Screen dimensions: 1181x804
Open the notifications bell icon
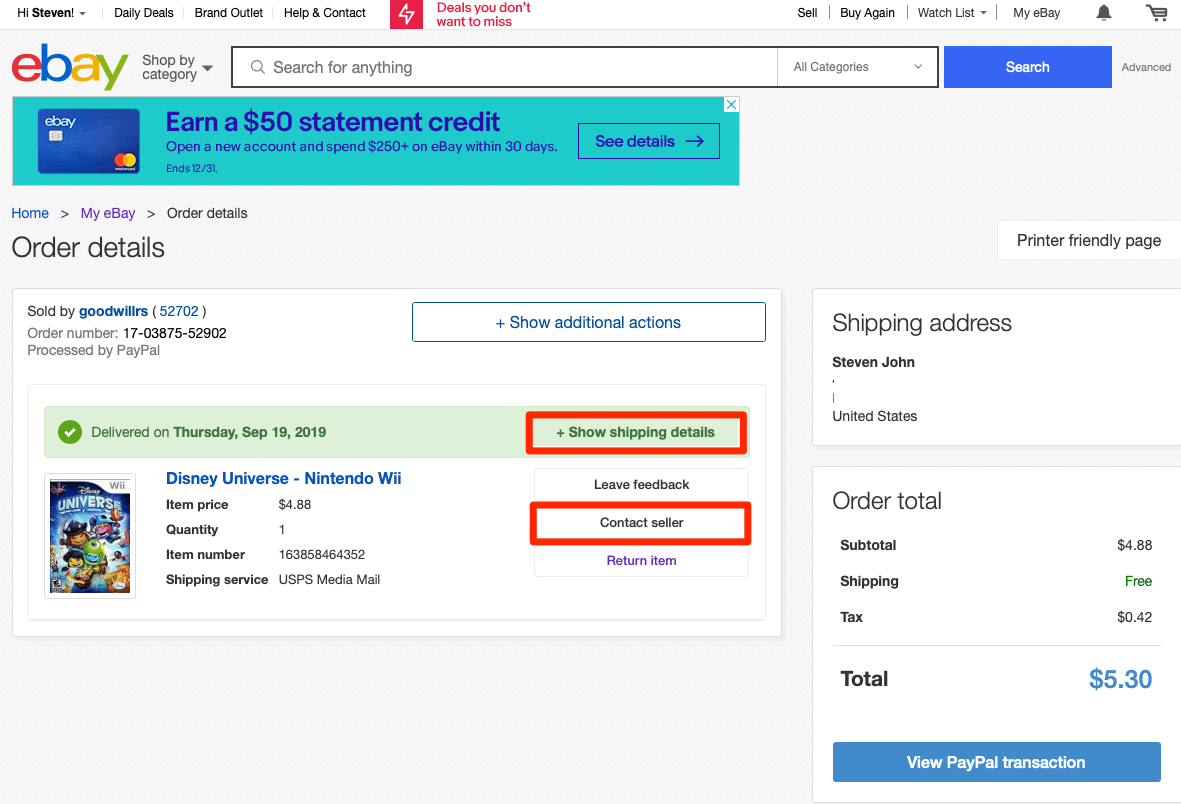[1103, 12]
